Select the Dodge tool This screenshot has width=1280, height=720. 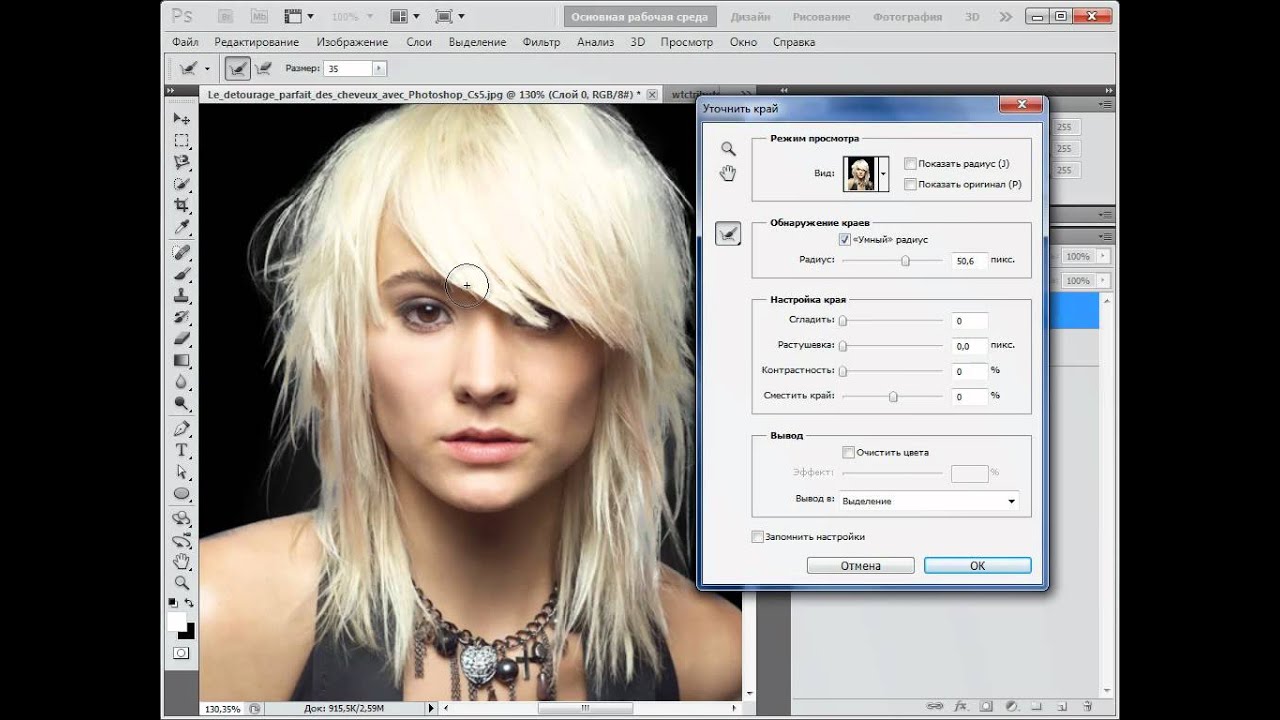[182, 402]
